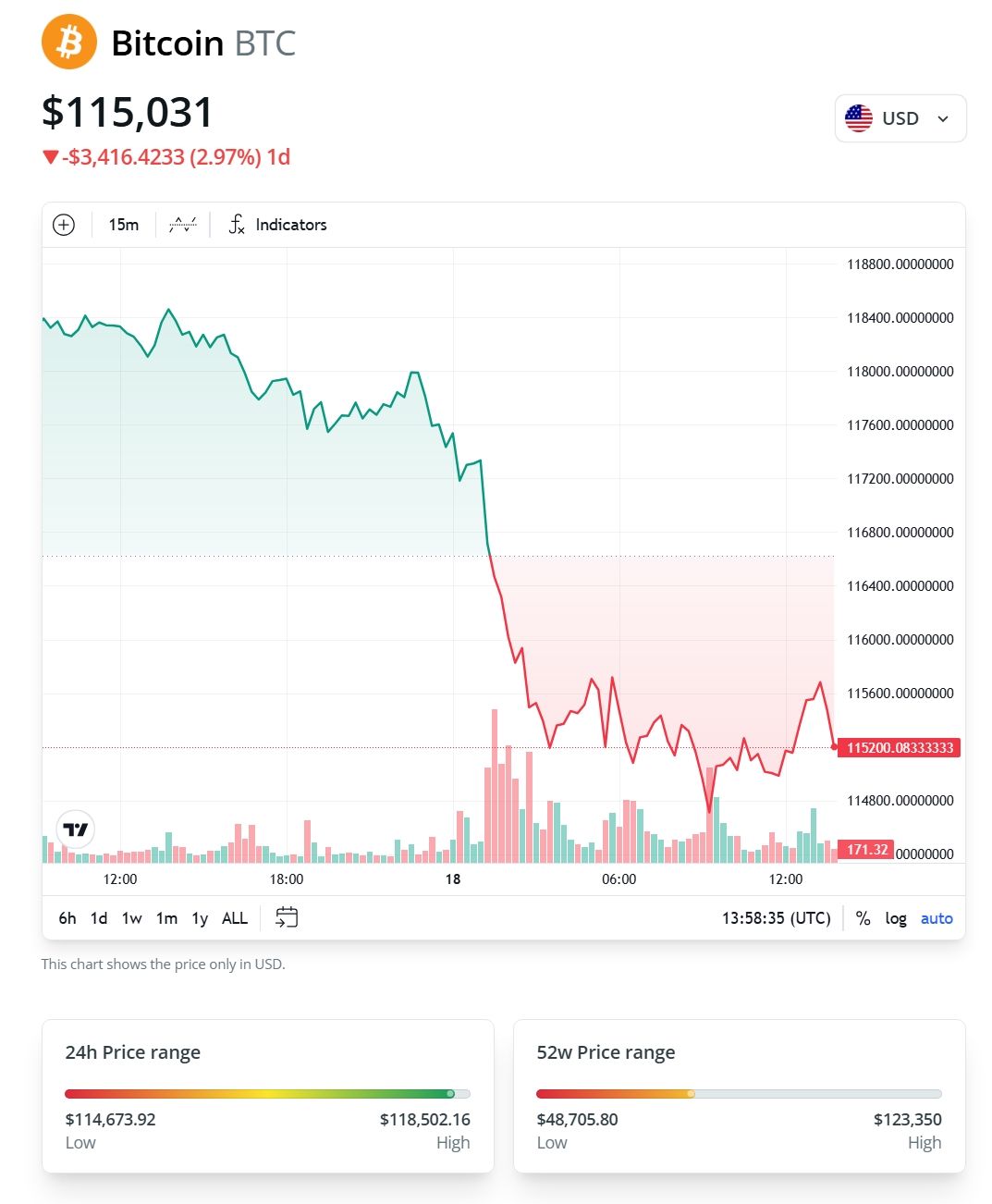Image resolution: width=992 pixels, height=1204 pixels.
Task: Open currency menu via chevron arrow
Action: coord(942,117)
